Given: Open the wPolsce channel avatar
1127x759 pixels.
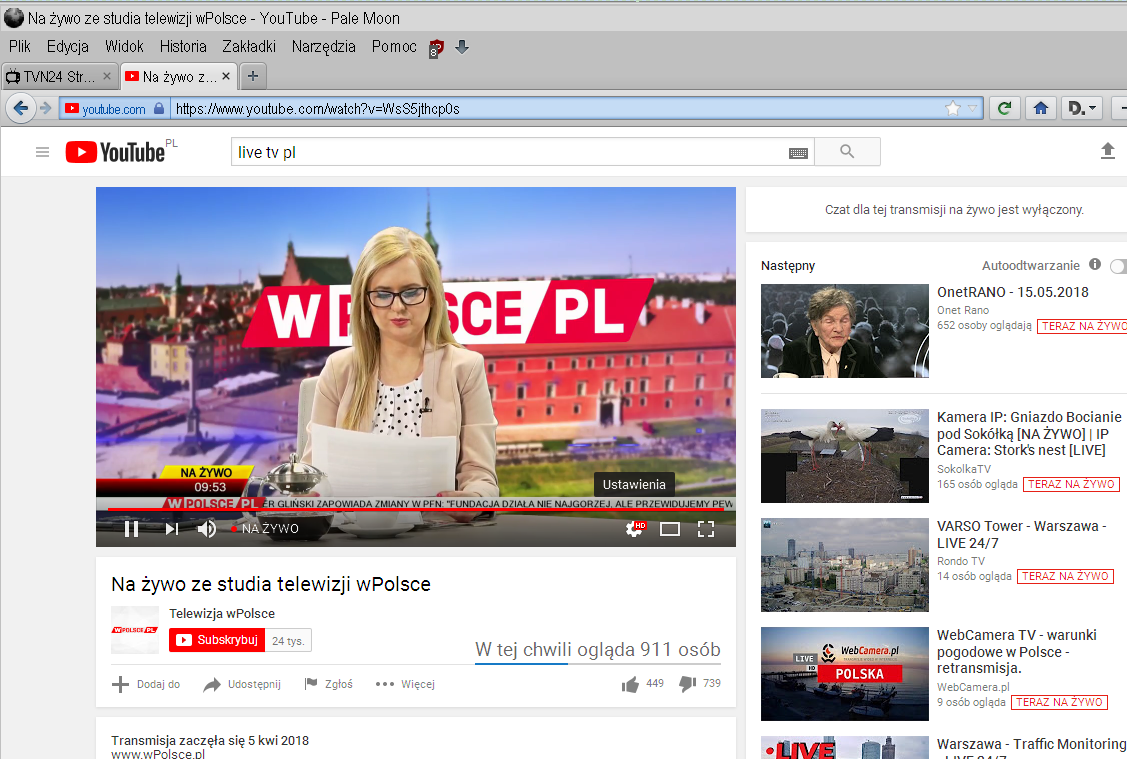Looking at the screenshot, I should (x=134, y=630).
